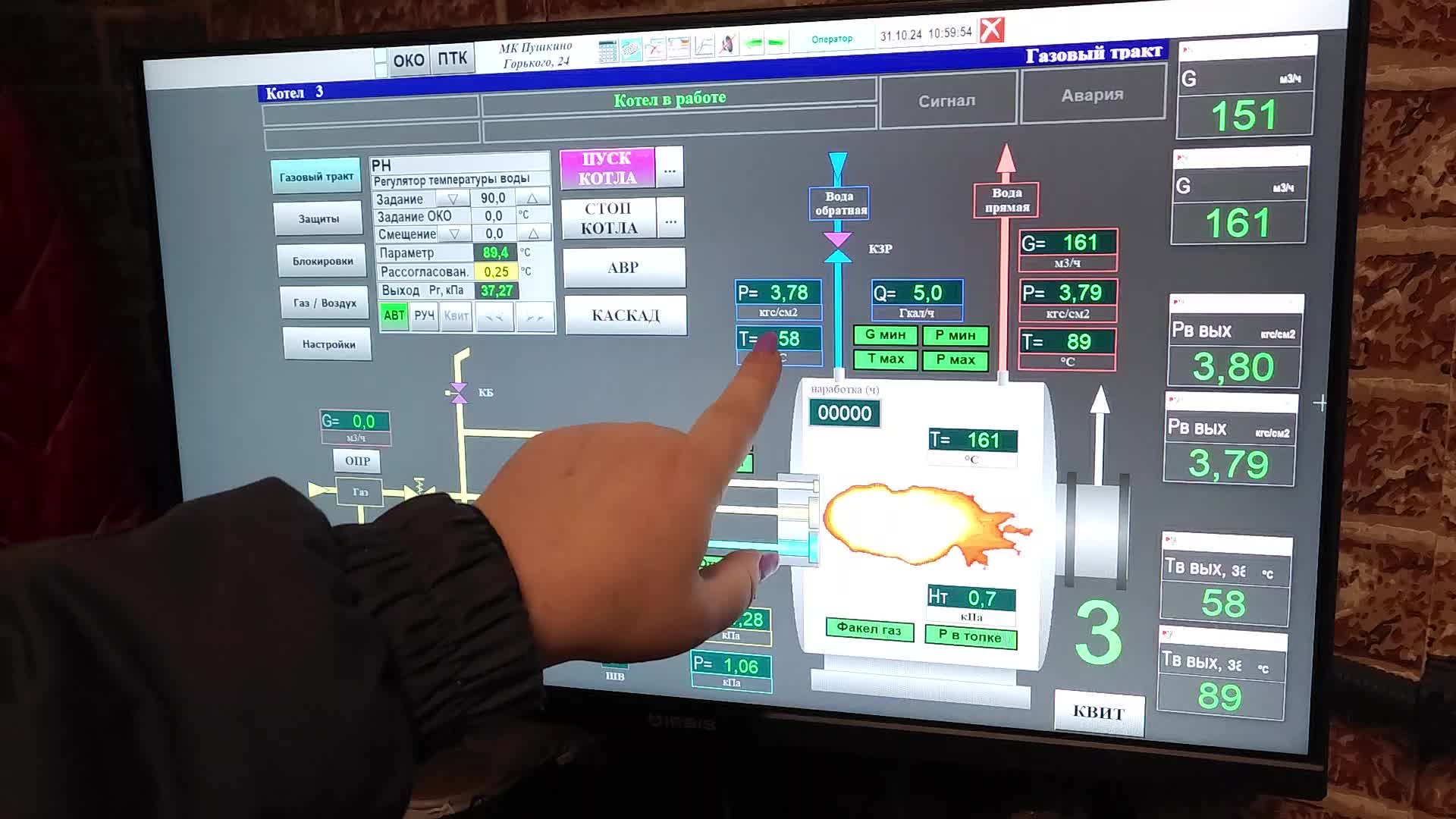This screenshot has height=819, width=1456.
Task: Click the P мин indicator
Action: 955,335
